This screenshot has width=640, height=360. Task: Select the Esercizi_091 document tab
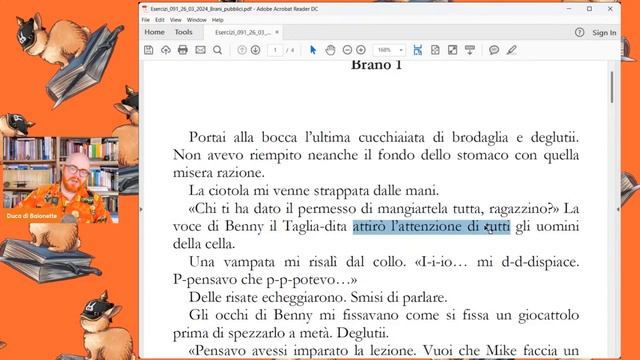coord(243,32)
